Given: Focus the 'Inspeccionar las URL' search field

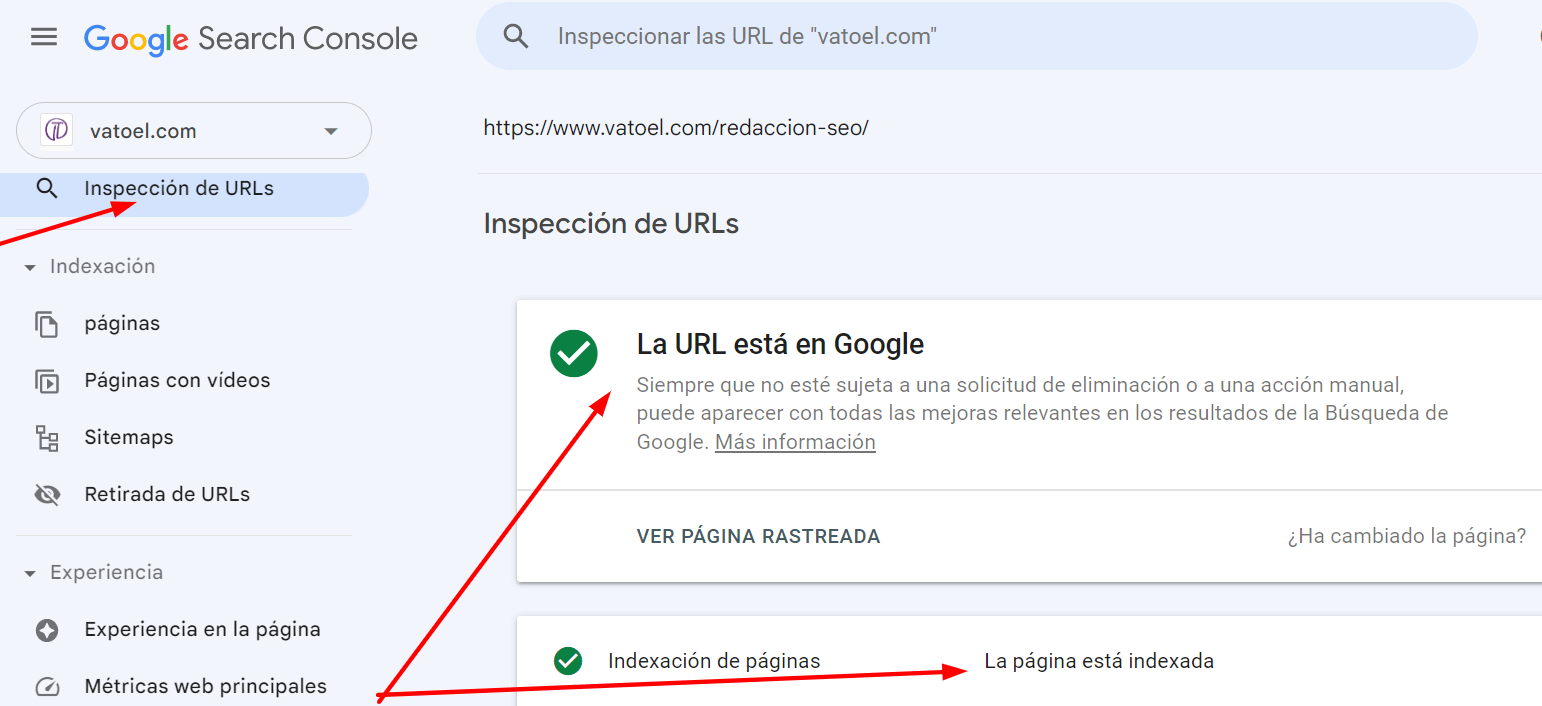Looking at the screenshot, I should coord(977,36).
